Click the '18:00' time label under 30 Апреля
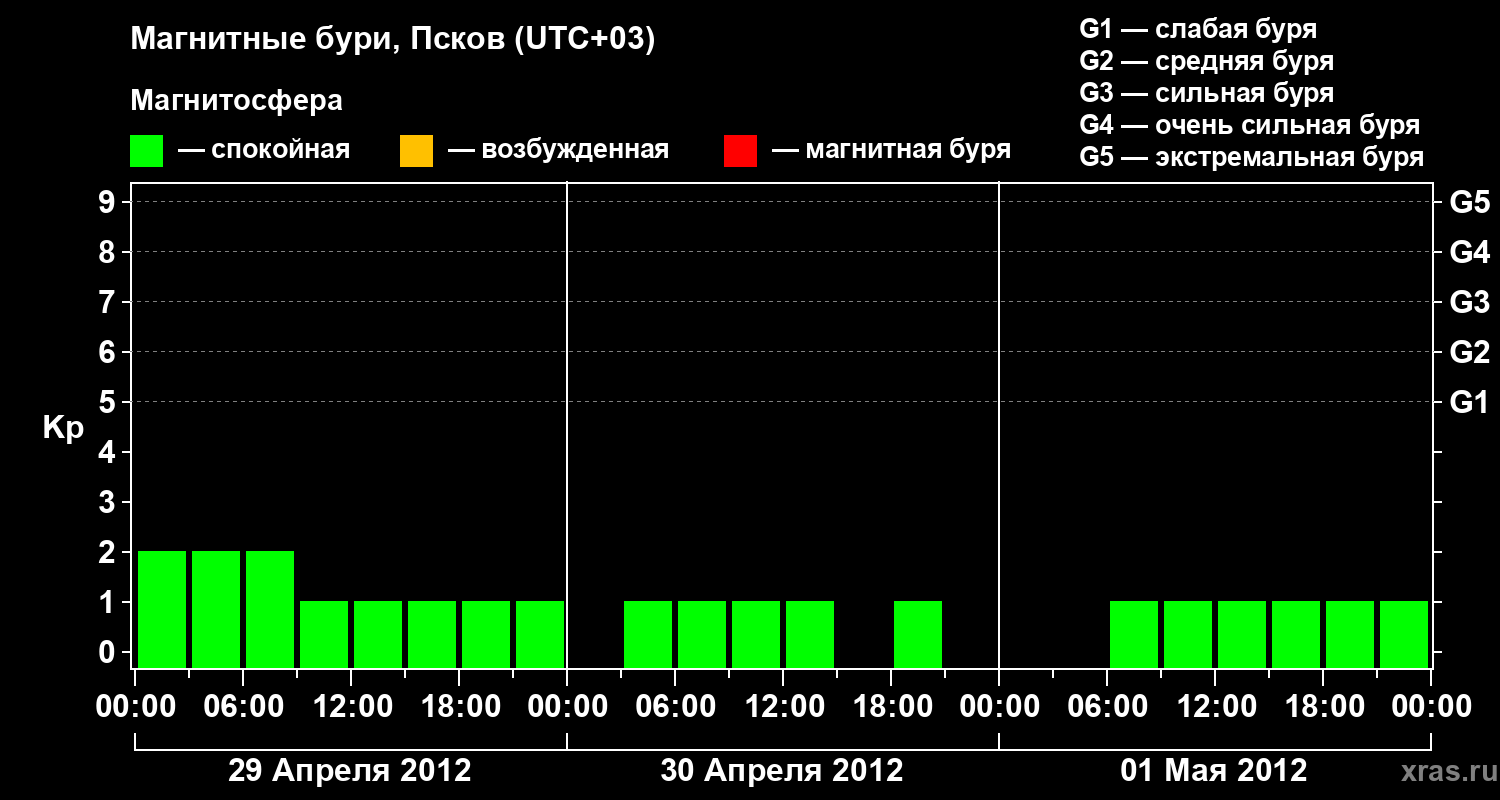 tap(891, 707)
